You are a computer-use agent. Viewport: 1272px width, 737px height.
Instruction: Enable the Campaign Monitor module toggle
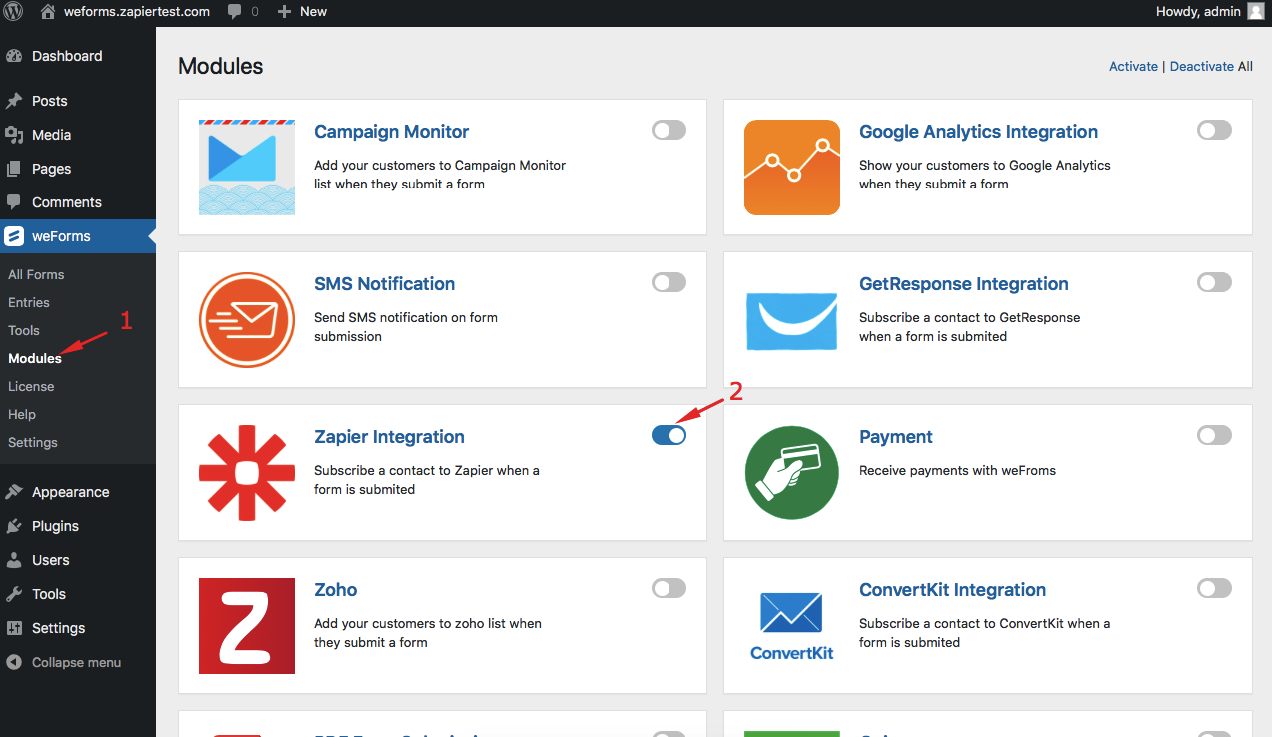tap(669, 130)
